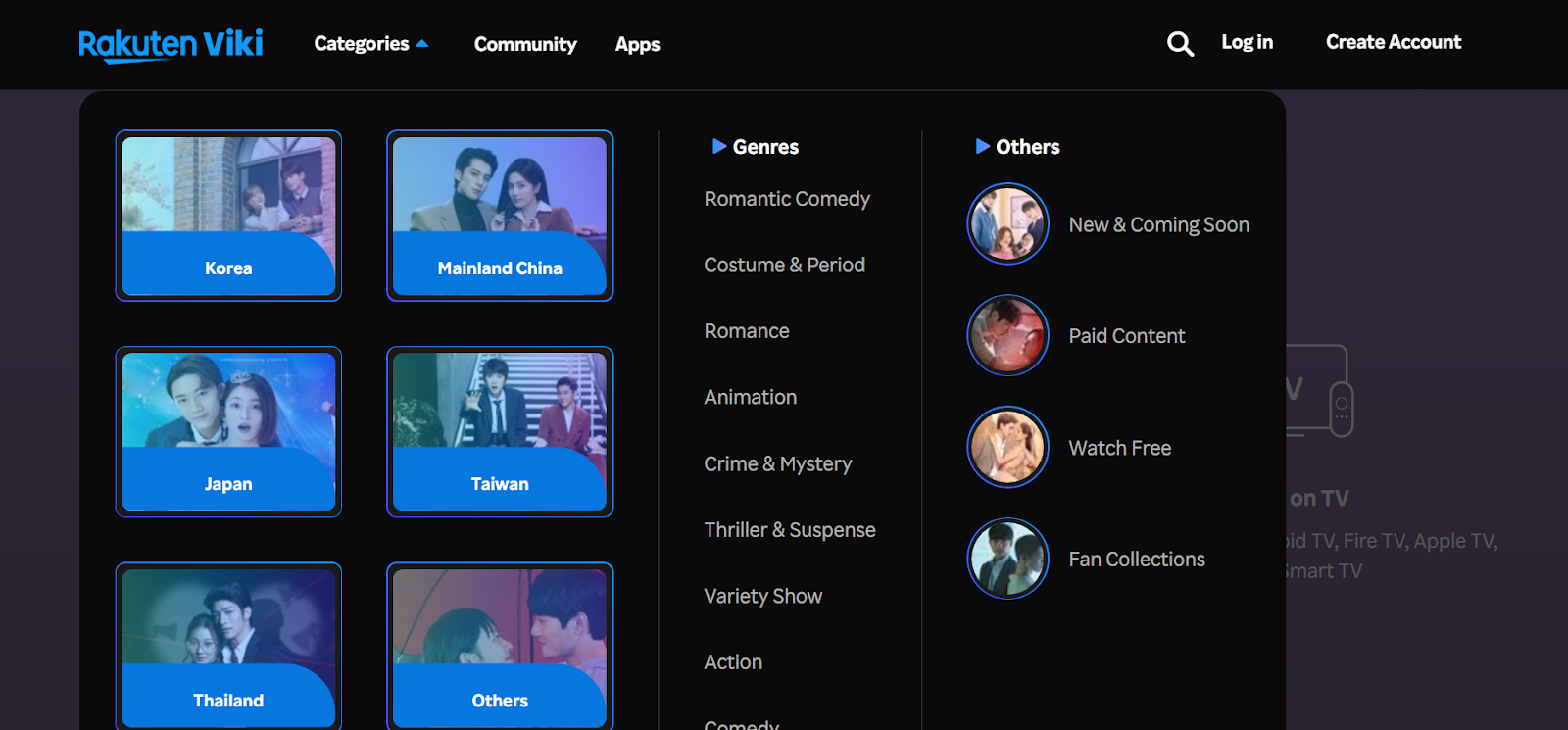Select the Watch Free circular icon
Screen dimensions: 1568x730
pos(1007,448)
